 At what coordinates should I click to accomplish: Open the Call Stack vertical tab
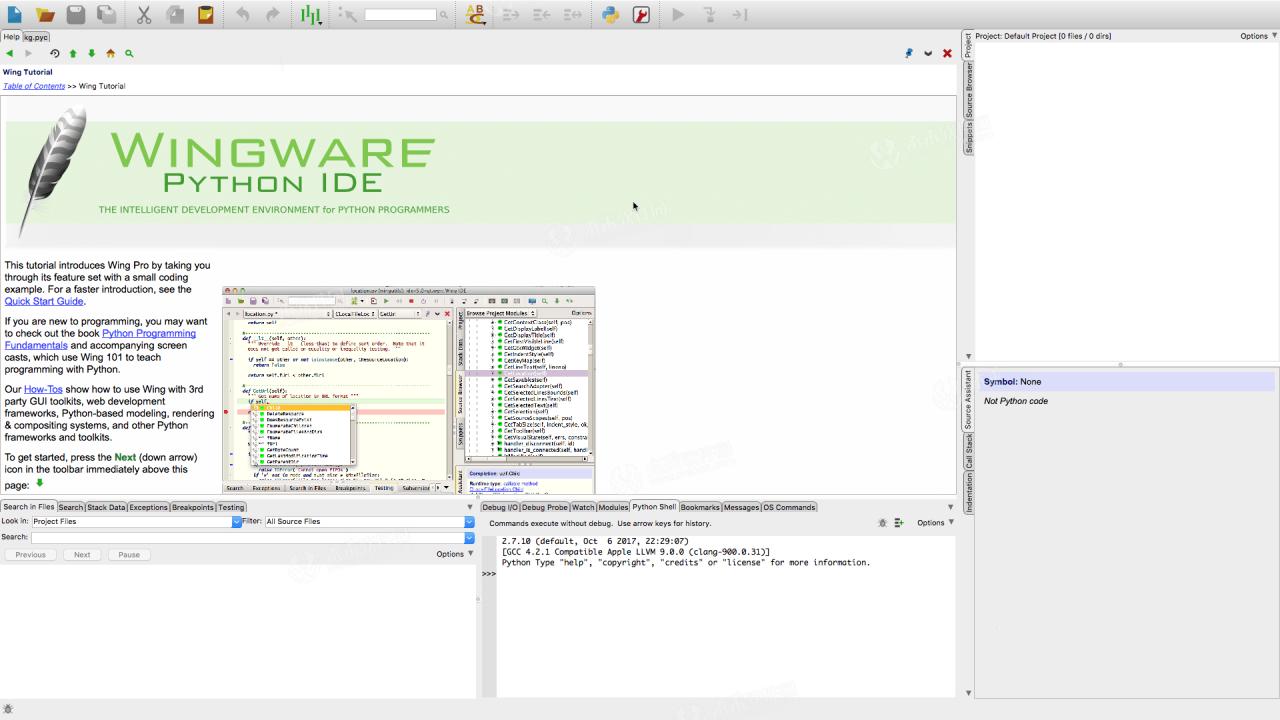pos(968,451)
